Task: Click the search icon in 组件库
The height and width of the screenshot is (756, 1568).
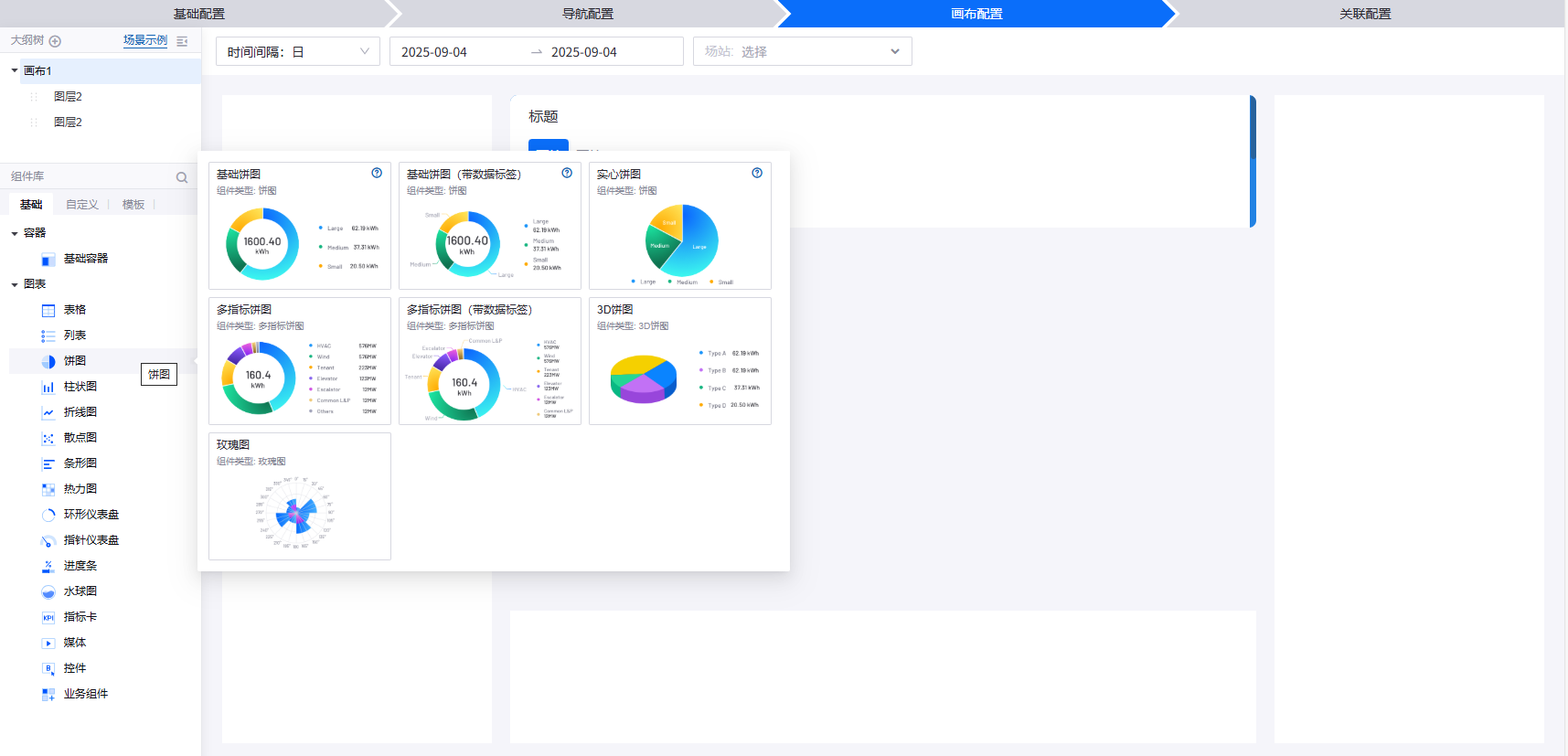Action: (182, 177)
